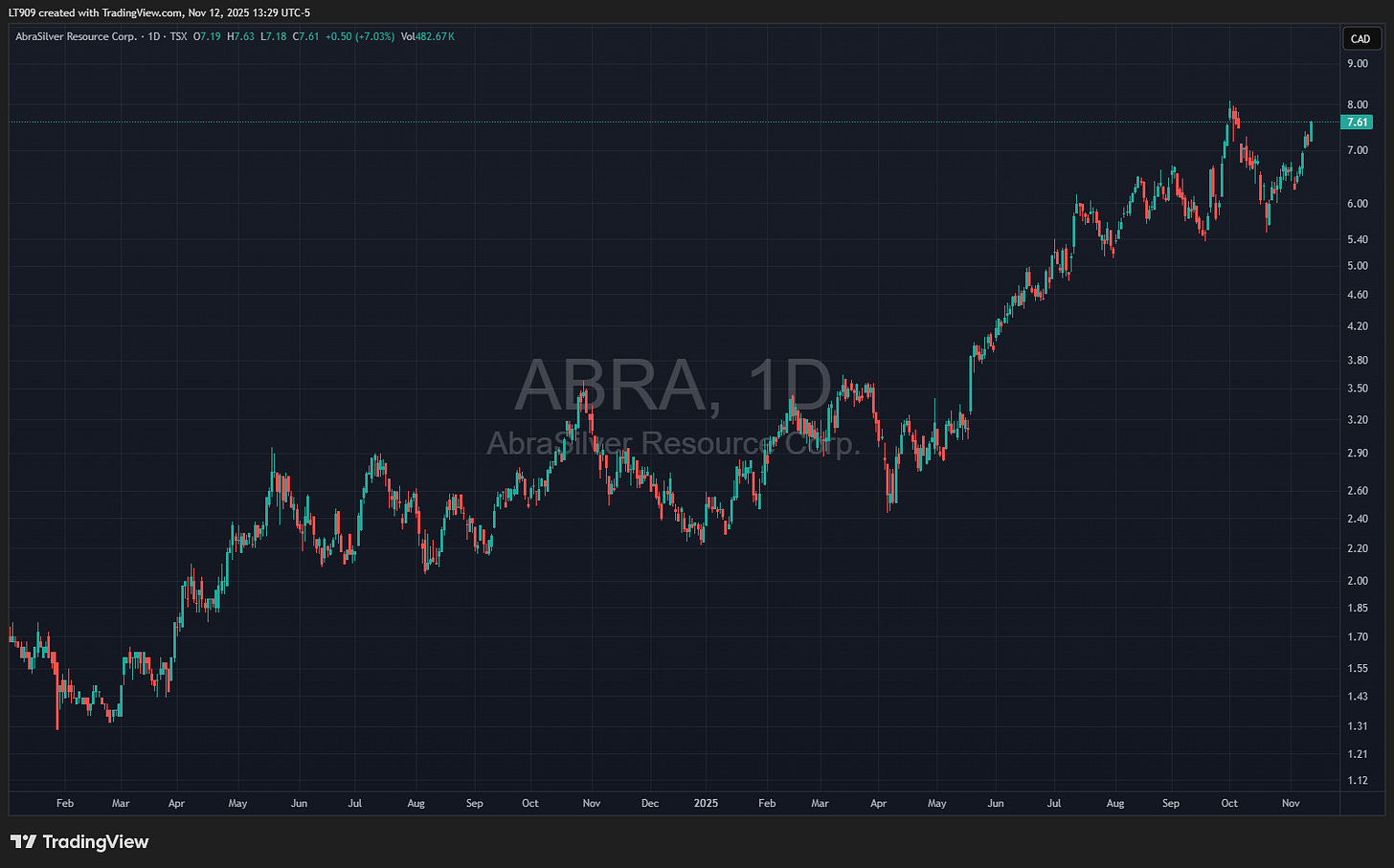1394x868 pixels.
Task: Click the 1.43 price axis label
Action: [x=1358, y=696]
